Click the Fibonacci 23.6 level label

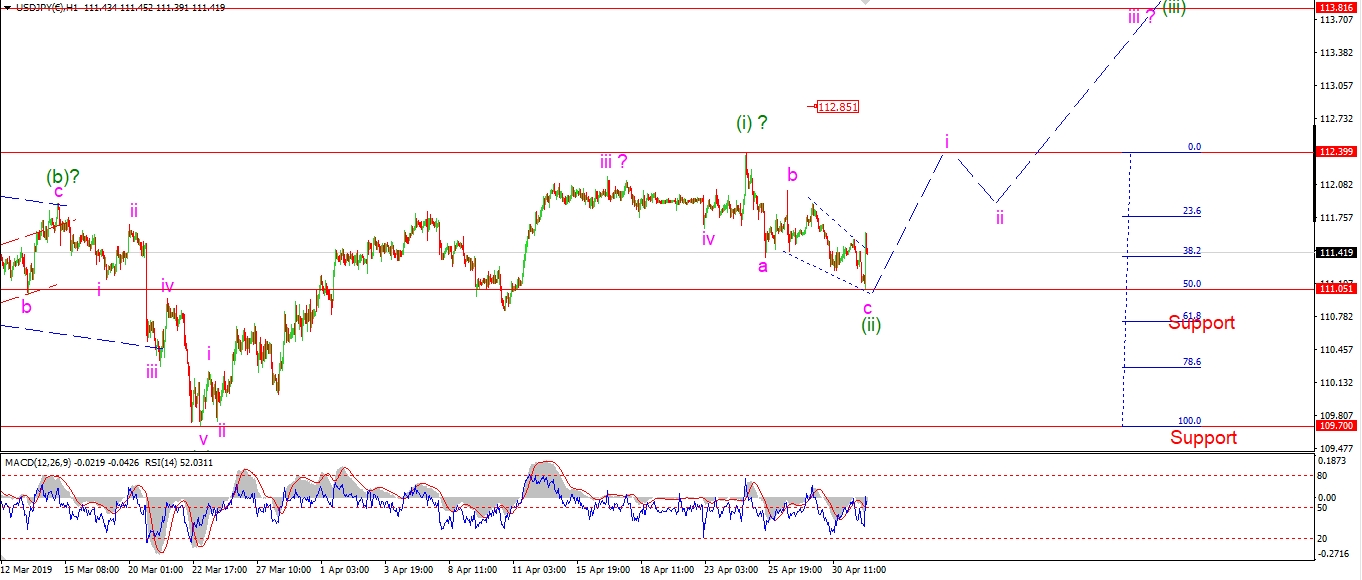pyautogui.click(x=1191, y=211)
